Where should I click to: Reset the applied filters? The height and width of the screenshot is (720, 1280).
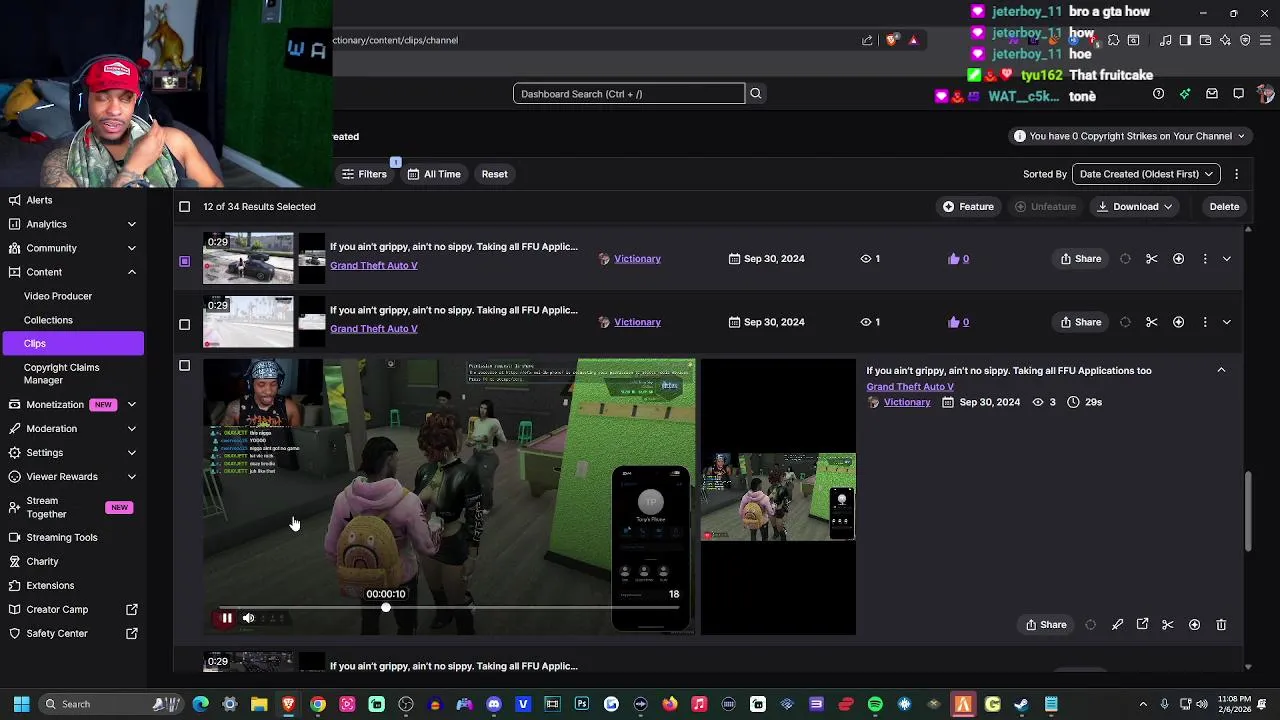(x=494, y=174)
